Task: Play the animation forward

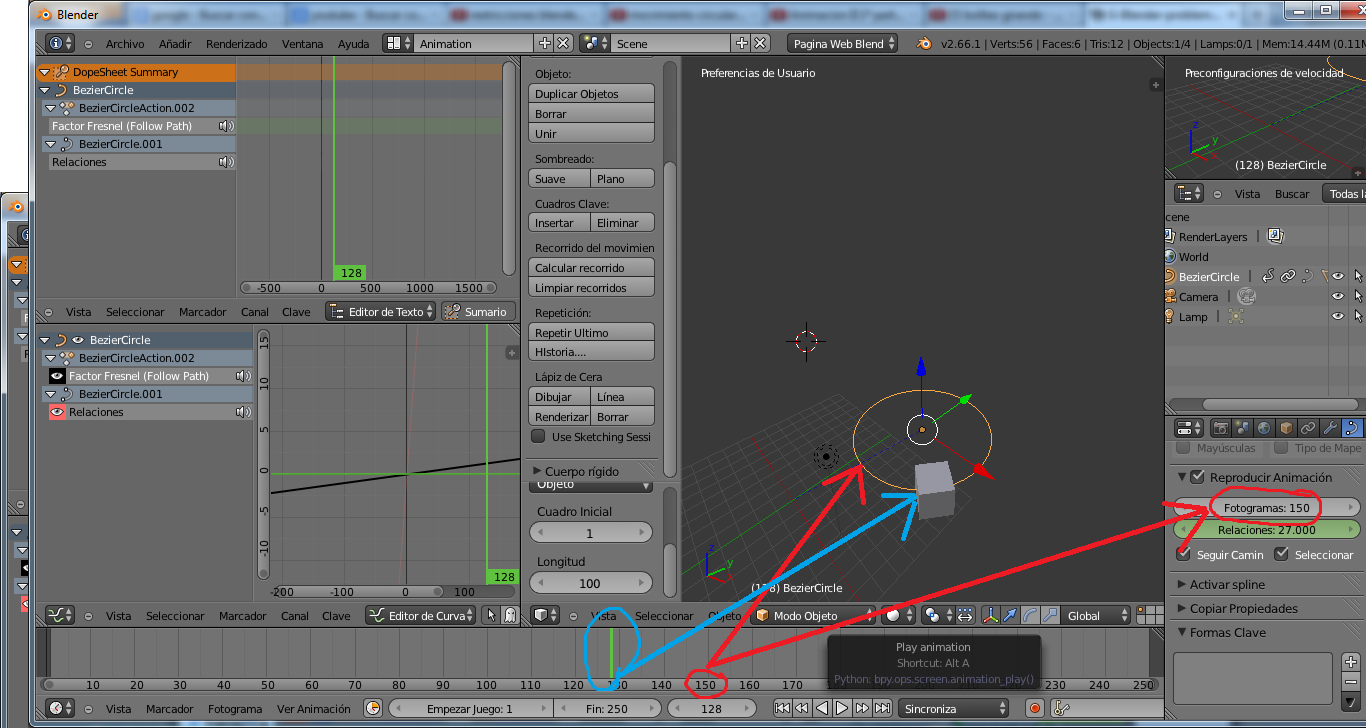Action: click(x=842, y=708)
